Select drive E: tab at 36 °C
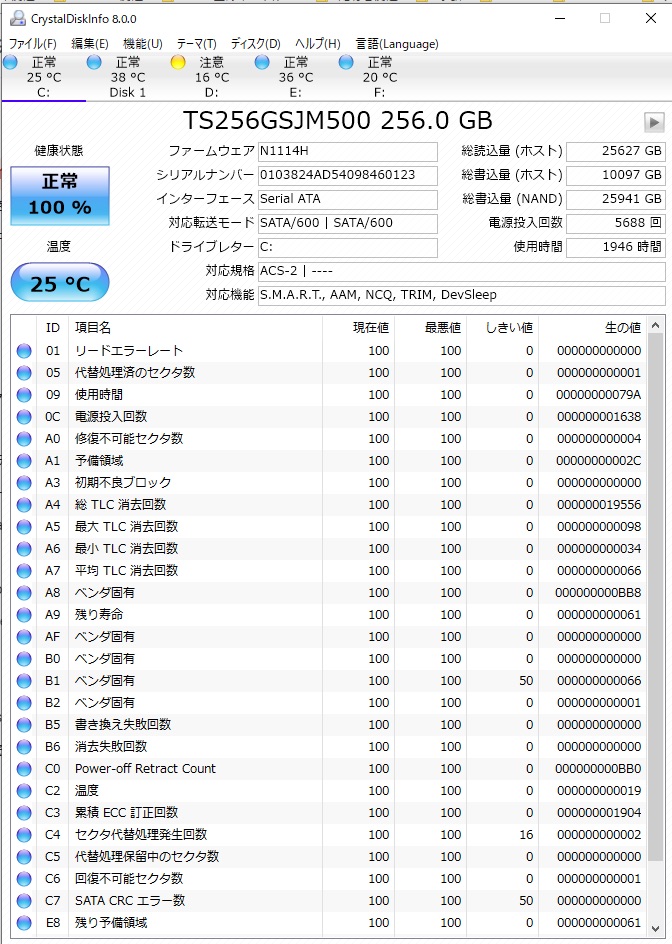The image size is (672, 944). point(296,77)
